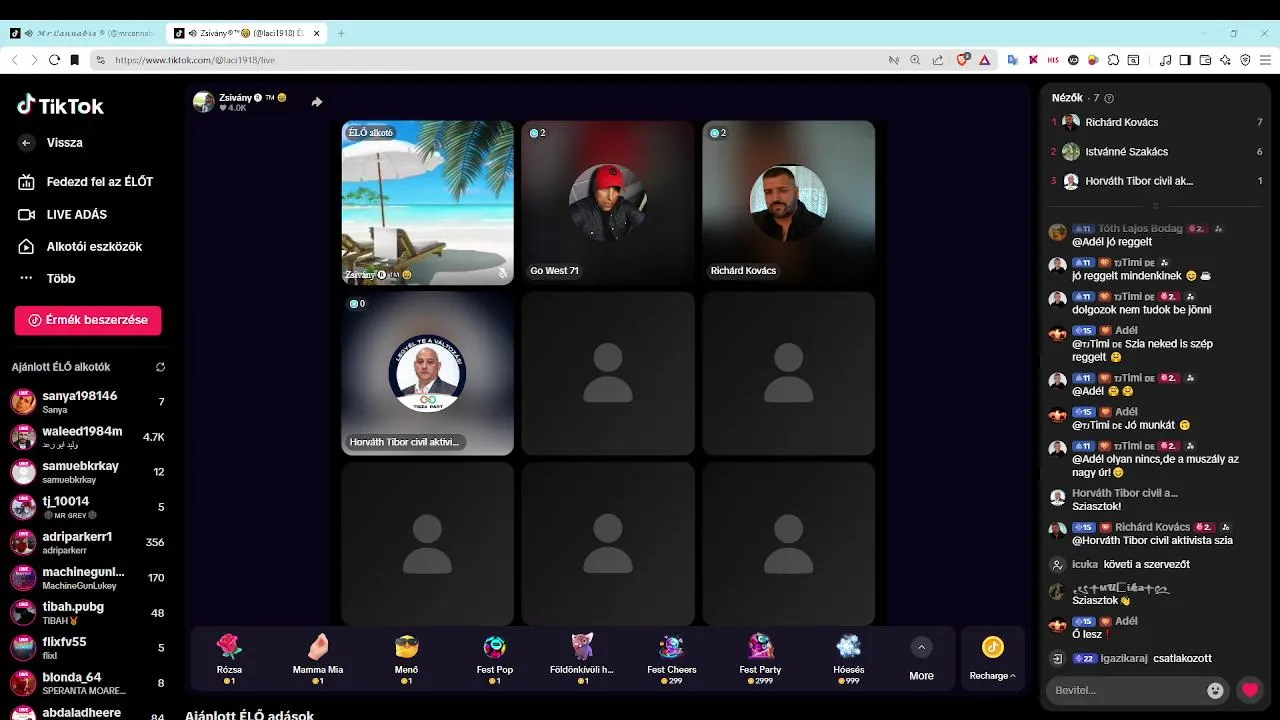This screenshot has width=1280, height=720.
Task: Select viewer Richárd Kovács in ranking
Action: pyautogui.click(x=1156, y=122)
